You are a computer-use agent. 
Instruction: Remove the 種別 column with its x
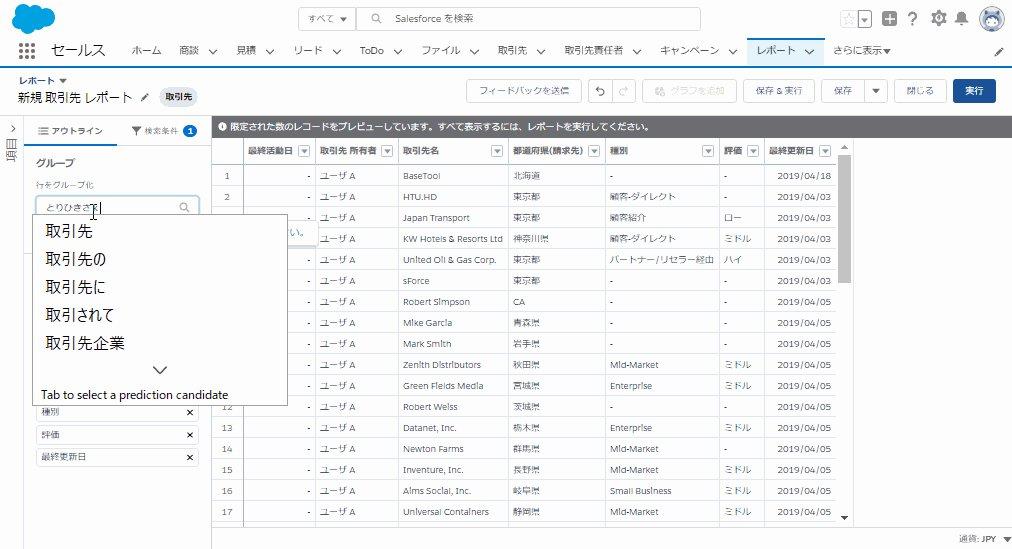point(190,413)
